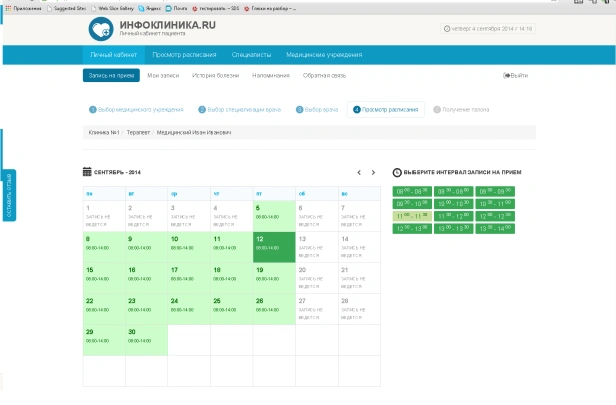
Task: Go to next month with right arrow
Action: pyautogui.click(x=373, y=173)
